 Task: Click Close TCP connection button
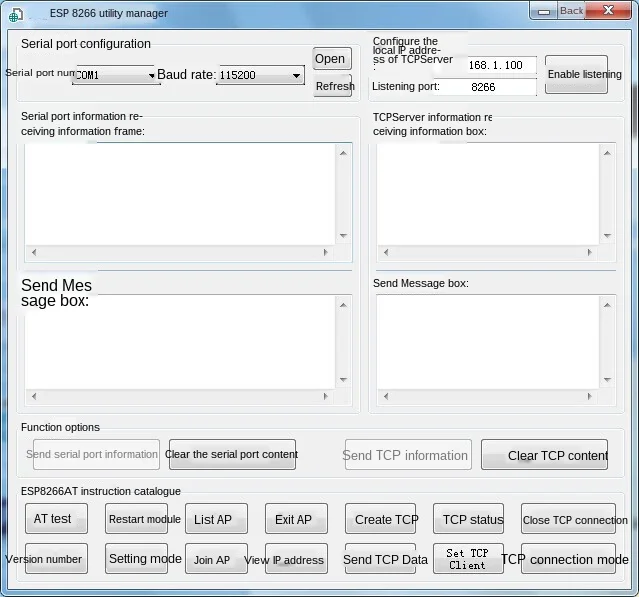pos(568,519)
